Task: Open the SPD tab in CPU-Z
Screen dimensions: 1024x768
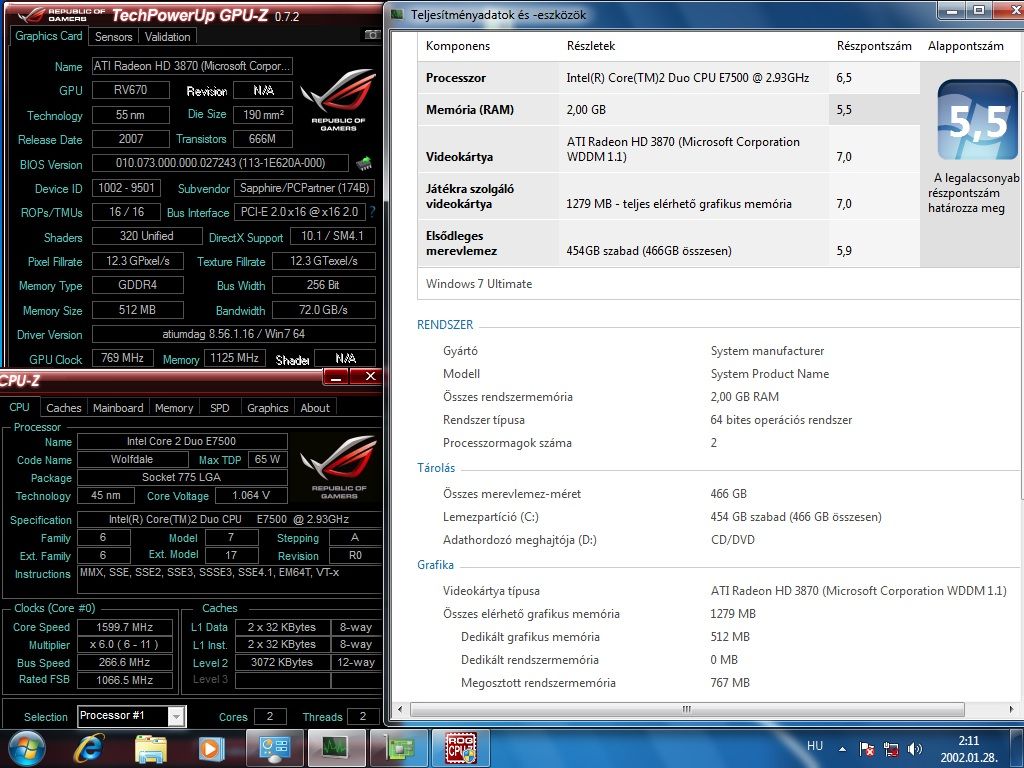Action: [x=219, y=408]
